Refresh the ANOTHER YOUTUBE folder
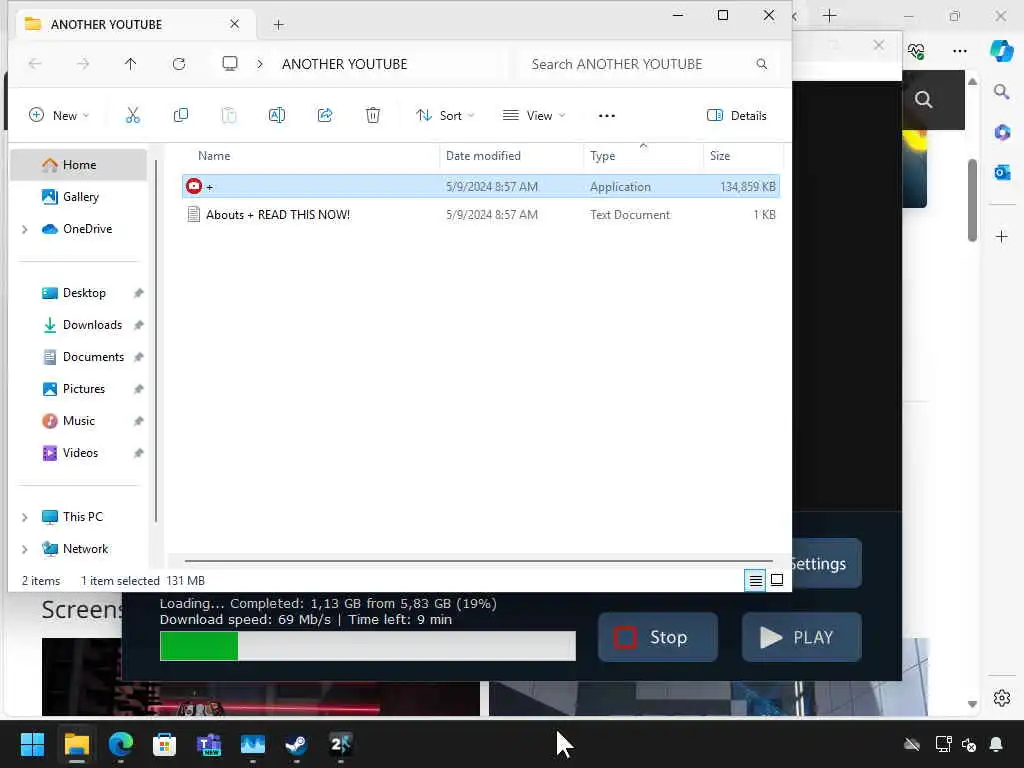The image size is (1024, 768). pos(179,63)
